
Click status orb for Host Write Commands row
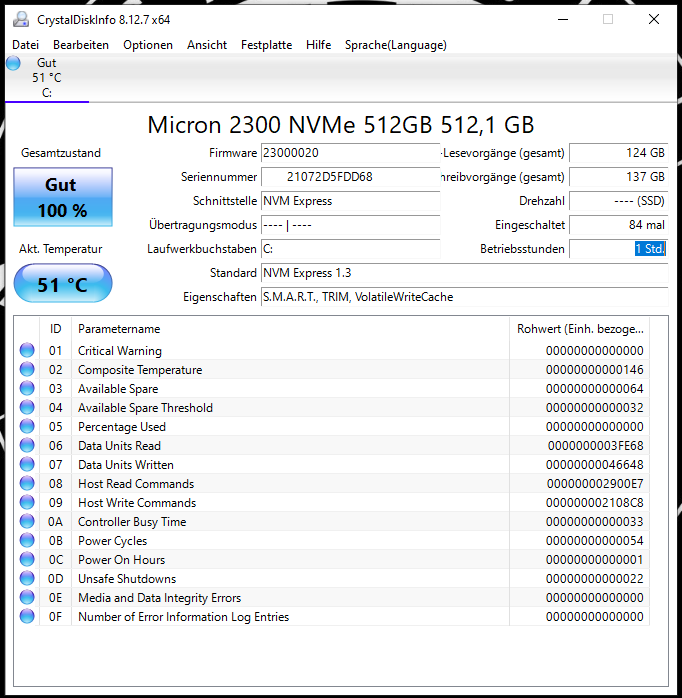coord(27,503)
